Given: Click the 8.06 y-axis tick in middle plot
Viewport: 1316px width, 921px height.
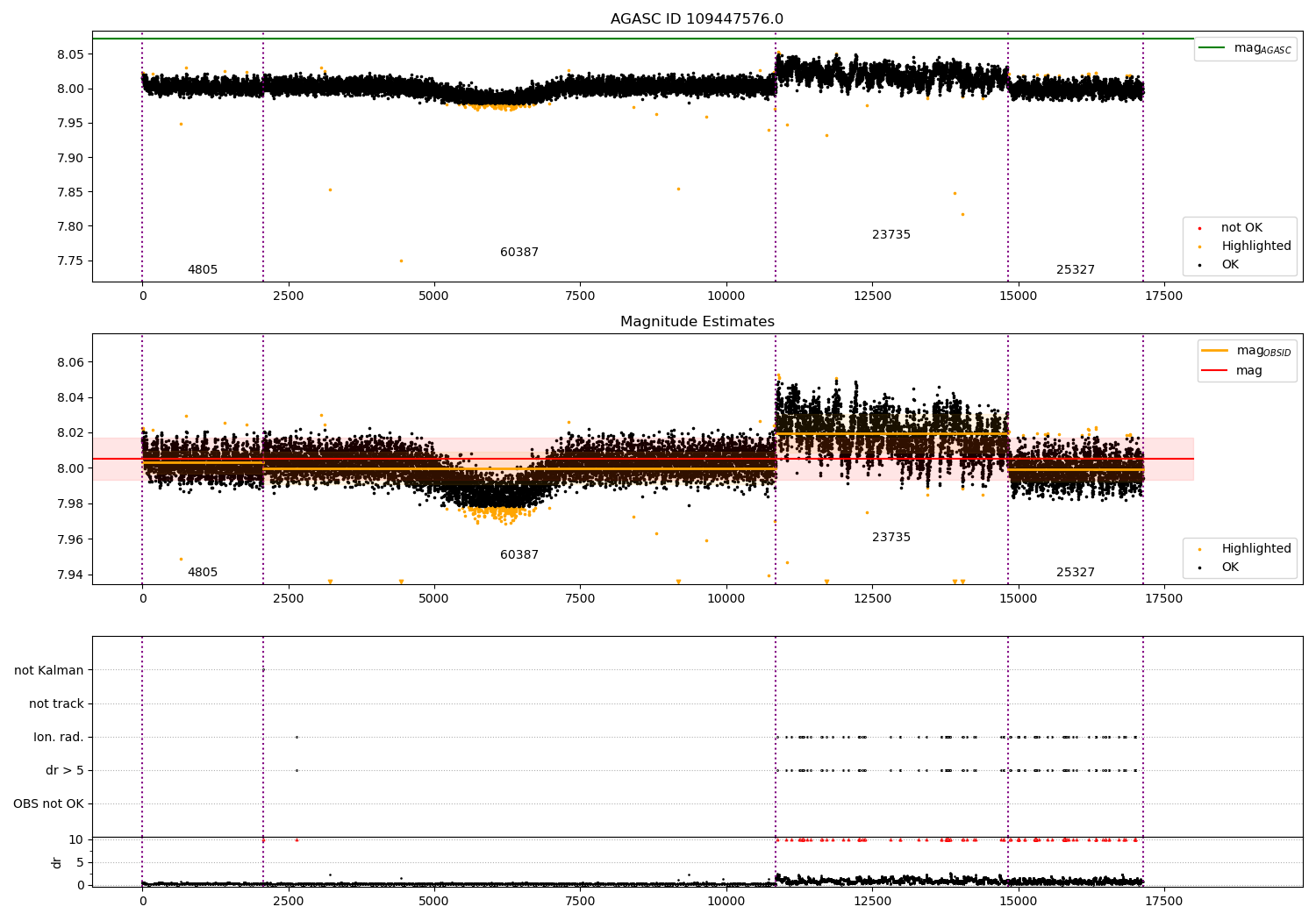Looking at the screenshot, I should pyautogui.click(x=70, y=362).
